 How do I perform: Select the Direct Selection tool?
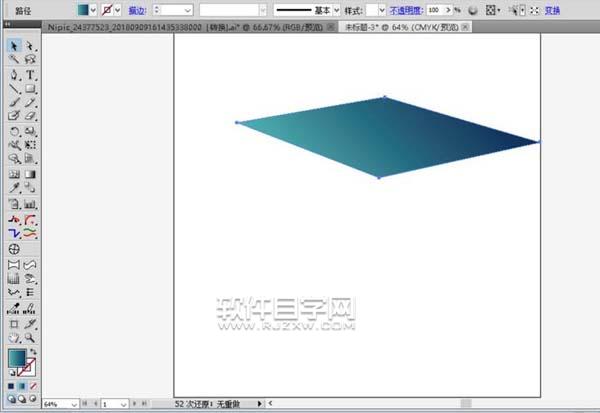coord(31,46)
